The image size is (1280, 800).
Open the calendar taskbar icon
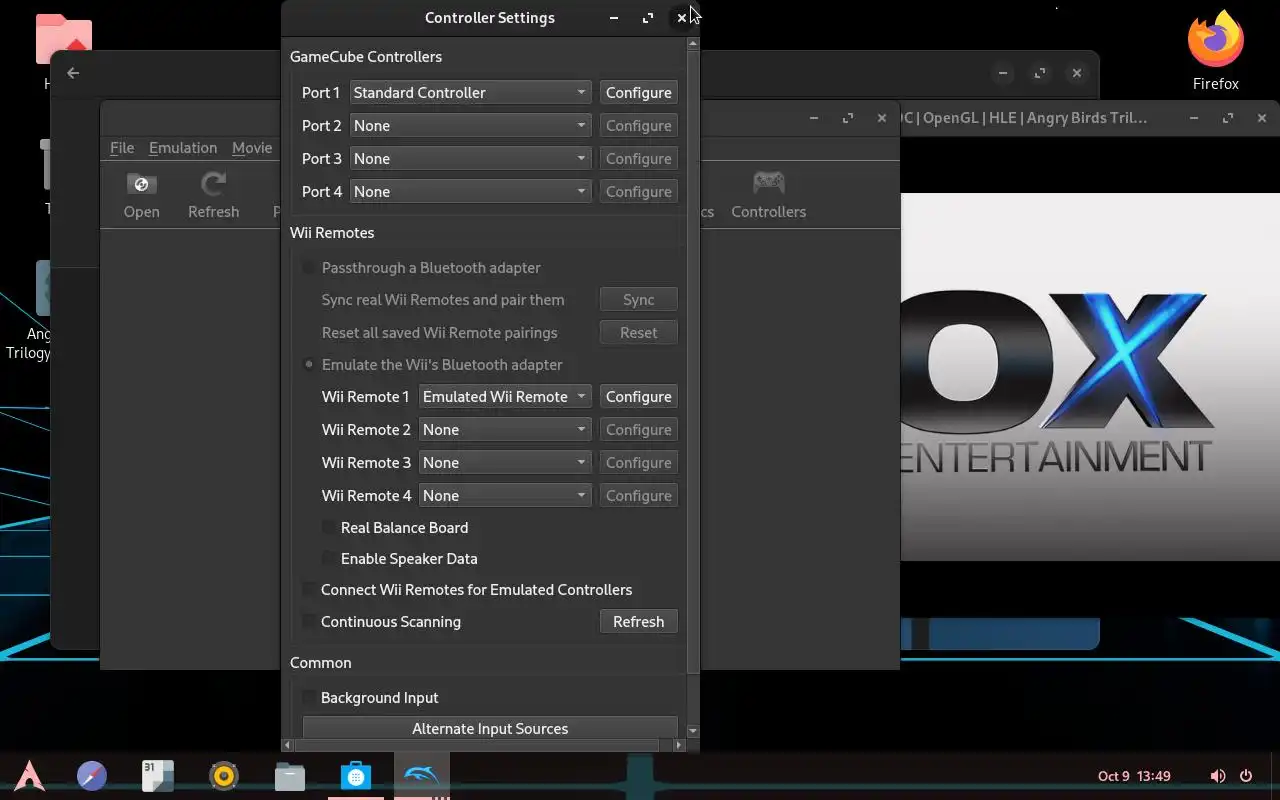tap(158, 776)
